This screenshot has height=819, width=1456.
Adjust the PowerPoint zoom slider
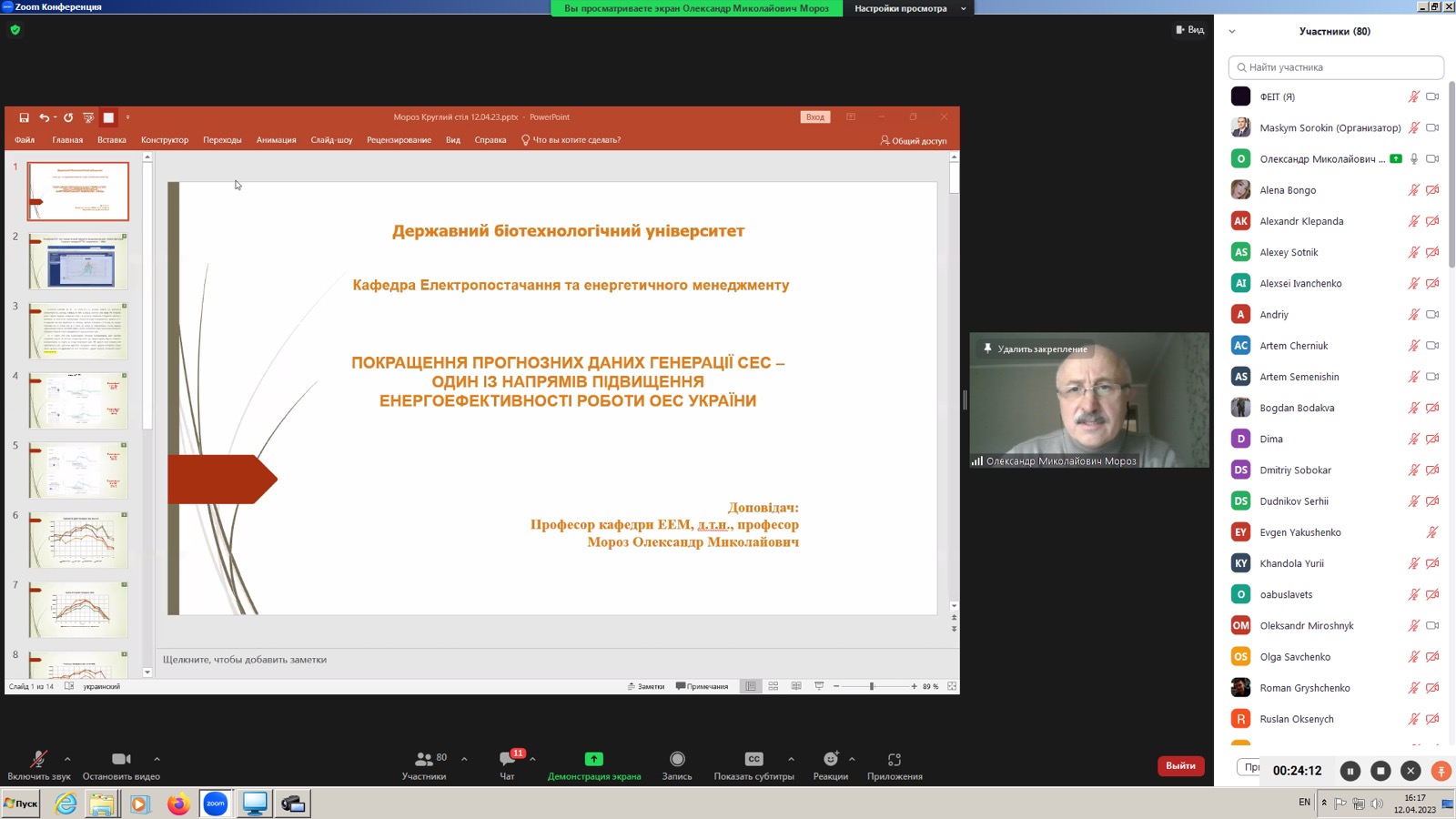point(872,686)
